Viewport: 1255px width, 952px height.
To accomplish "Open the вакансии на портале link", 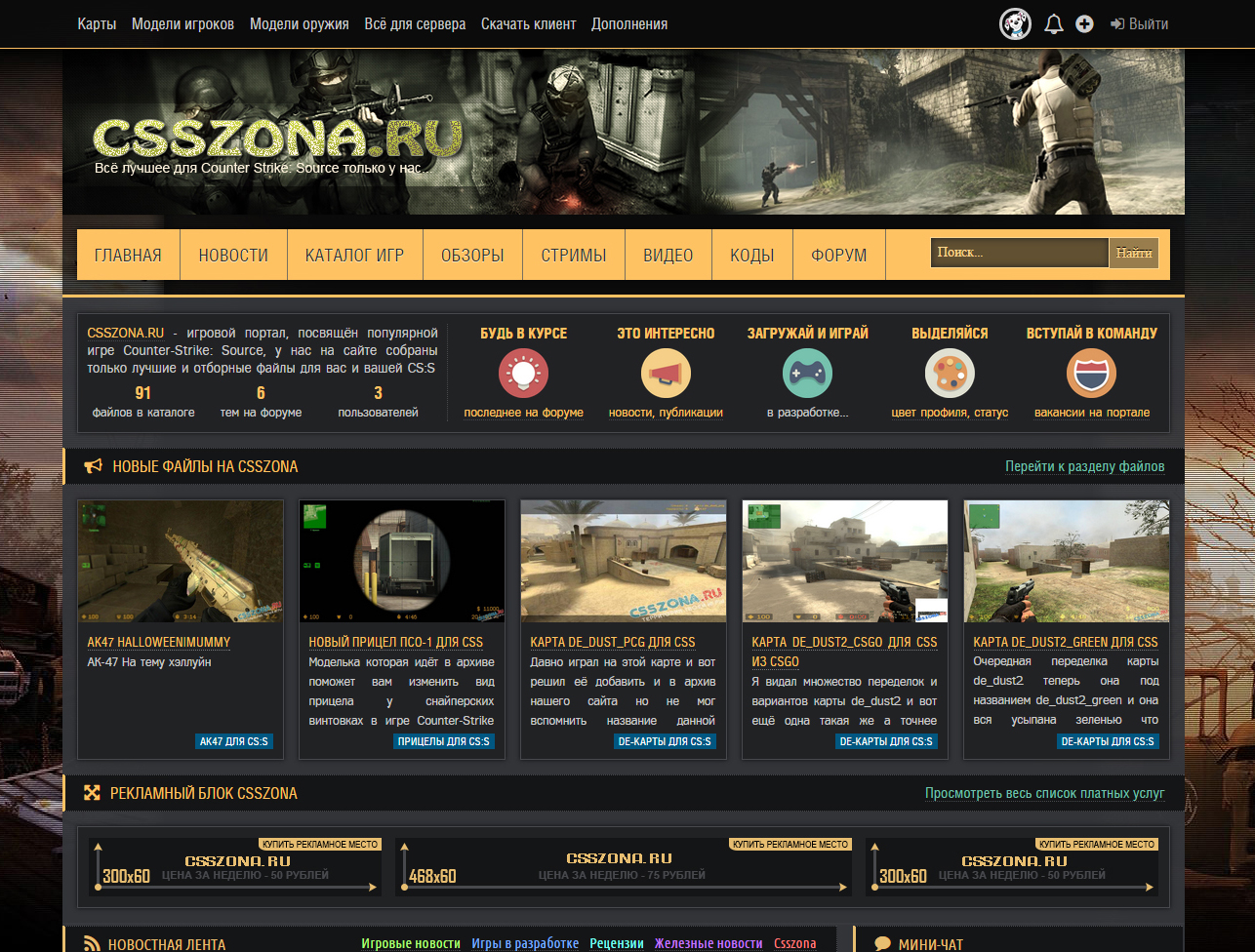I will click(1092, 413).
